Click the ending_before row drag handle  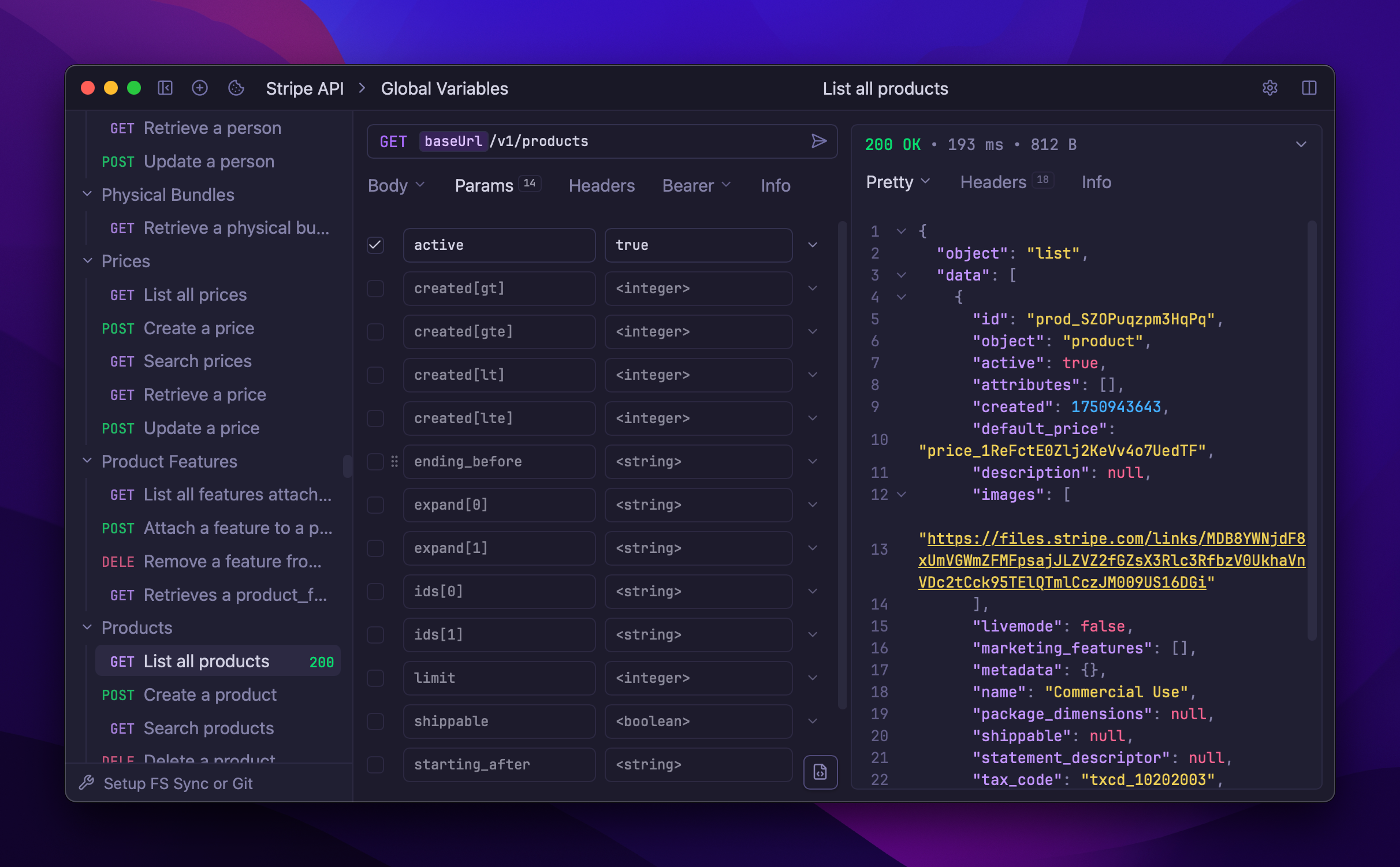point(394,462)
